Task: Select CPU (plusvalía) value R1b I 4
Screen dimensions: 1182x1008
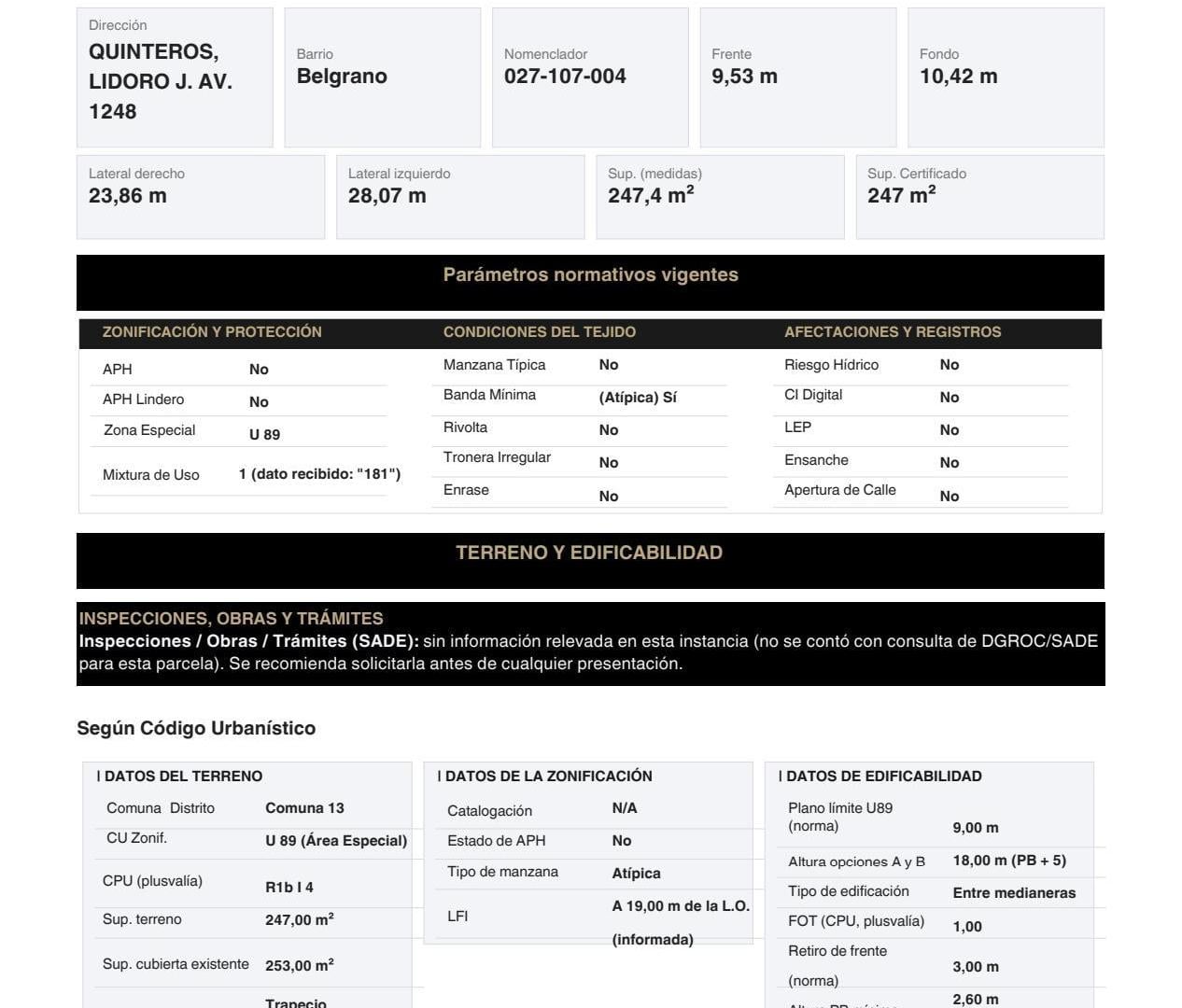Action: pyautogui.click(x=289, y=888)
